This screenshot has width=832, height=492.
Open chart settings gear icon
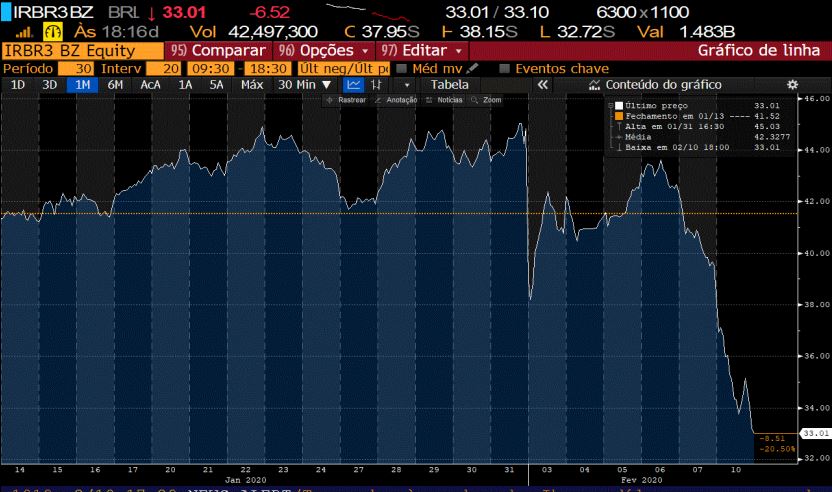792,85
